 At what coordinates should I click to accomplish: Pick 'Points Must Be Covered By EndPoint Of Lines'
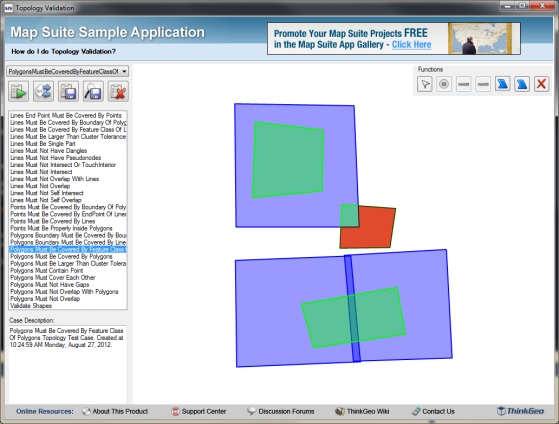[68, 214]
